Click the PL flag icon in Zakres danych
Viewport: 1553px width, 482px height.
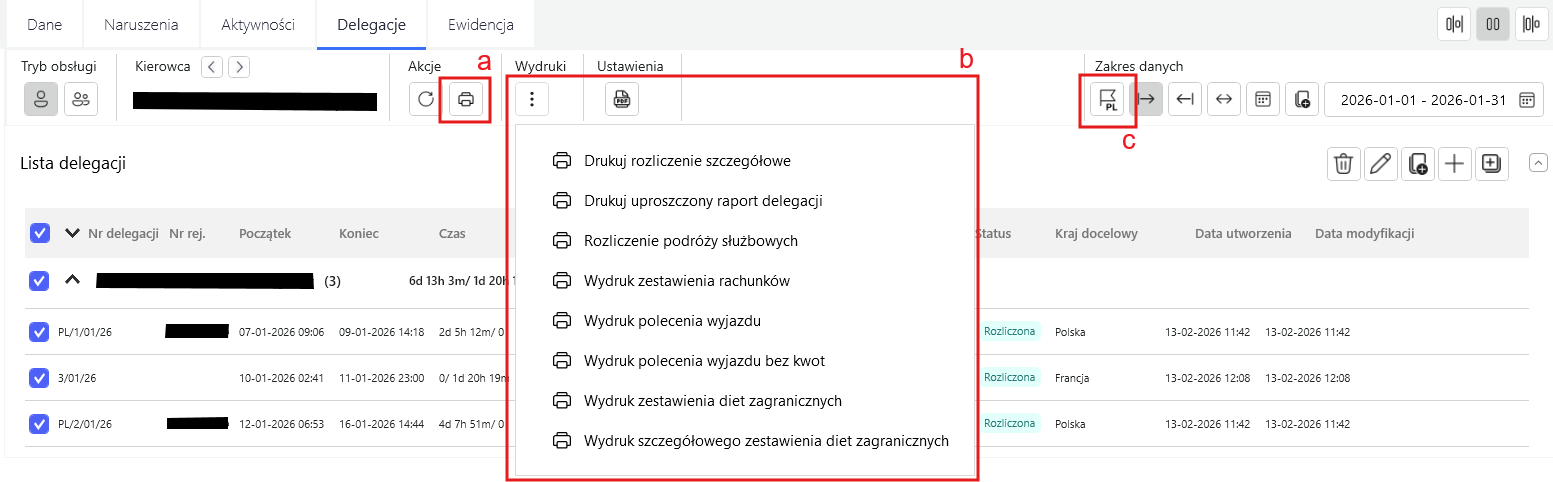(1107, 99)
